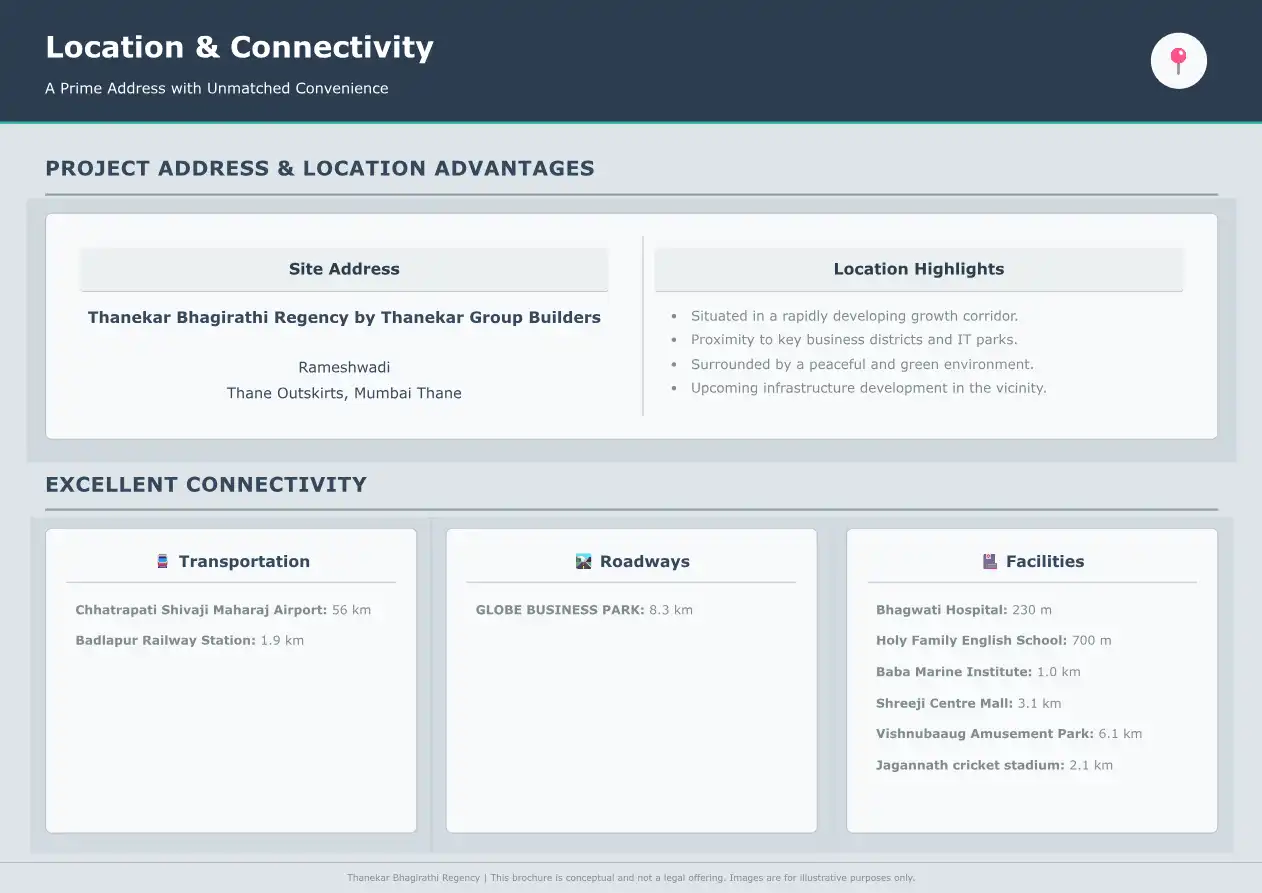Click Jagannath cricket stadium entry
Image resolution: width=1262 pixels, height=893 pixels.
click(994, 766)
